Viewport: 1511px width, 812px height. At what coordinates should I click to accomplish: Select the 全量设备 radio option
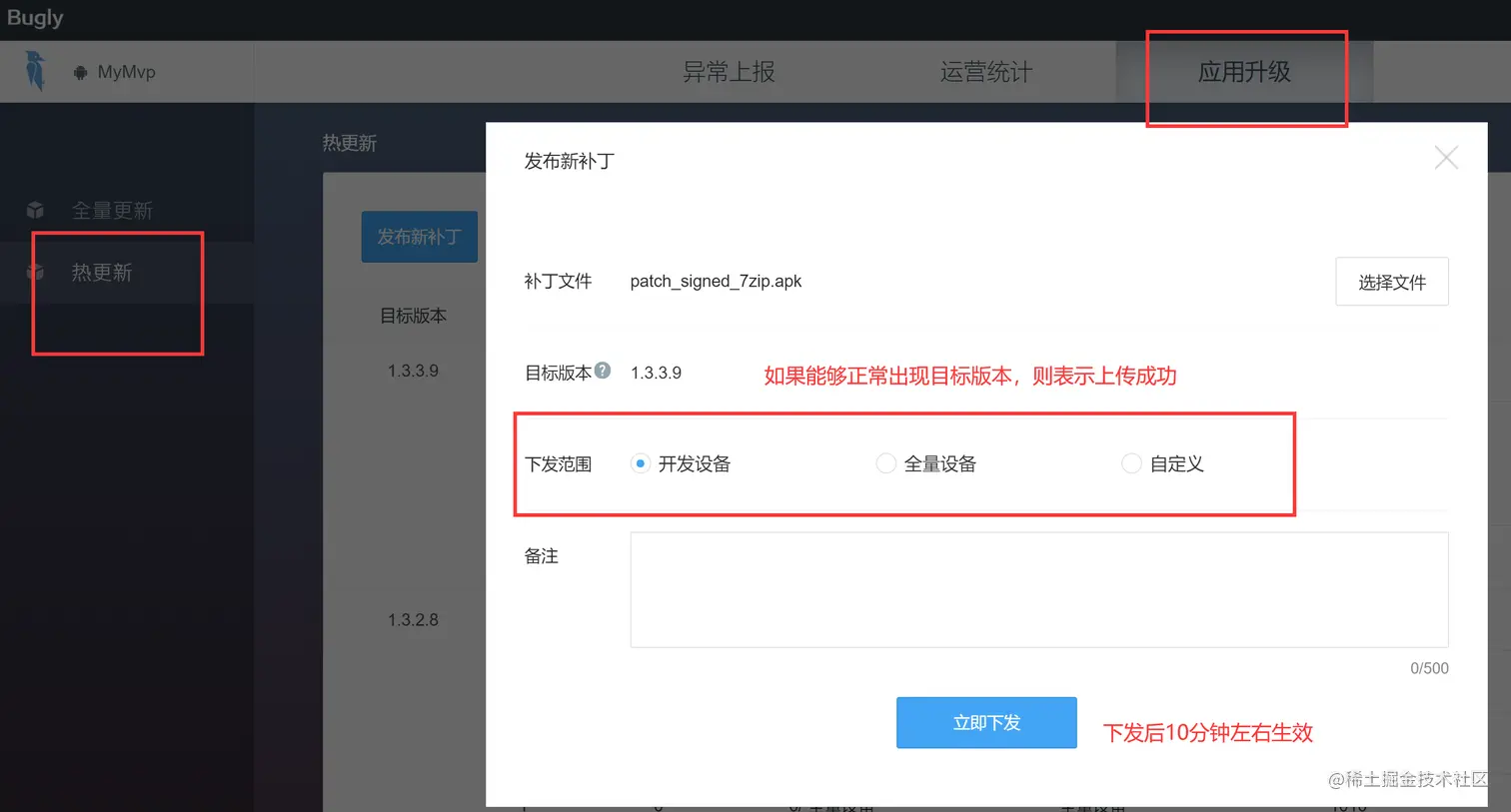pos(885,463)
